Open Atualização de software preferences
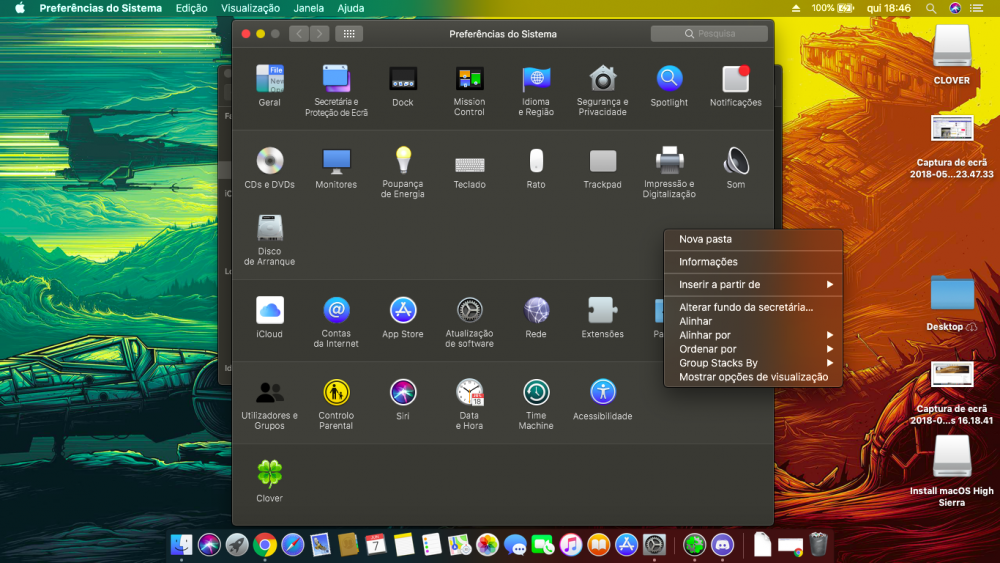1000x563 pixels. click(x=469, y=322)
